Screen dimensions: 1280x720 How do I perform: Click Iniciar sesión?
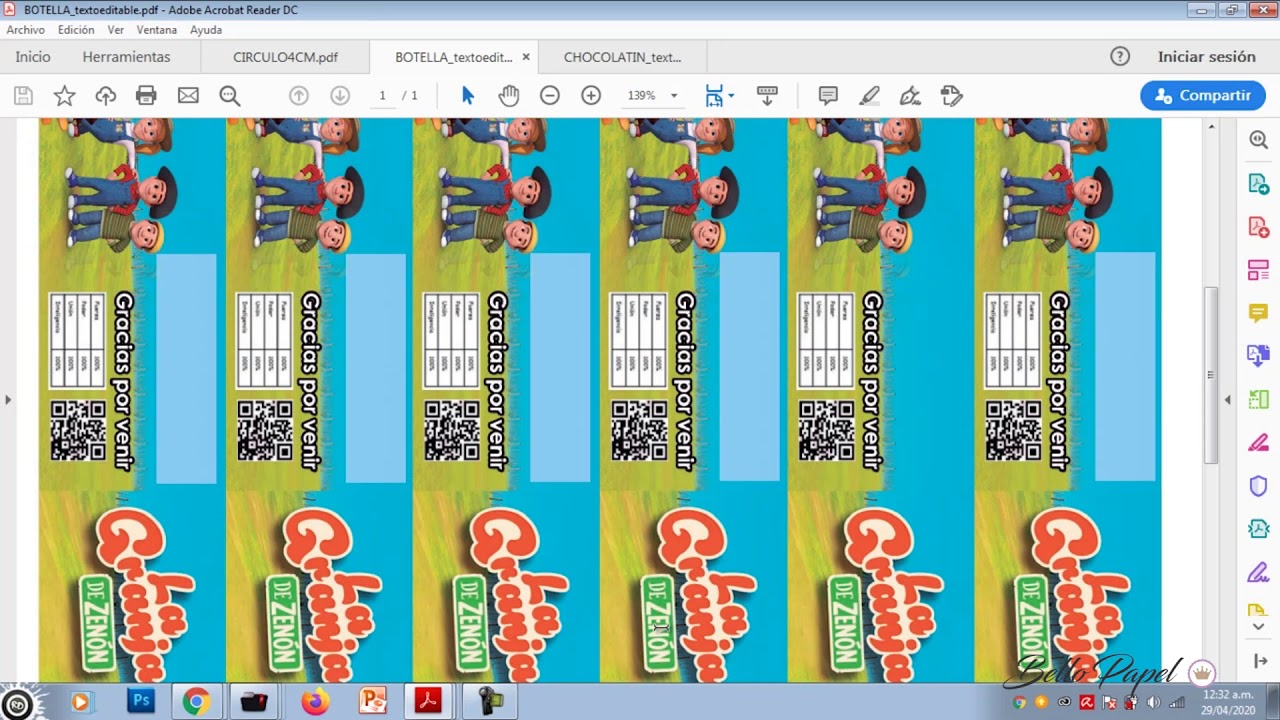click(1207, 57)
